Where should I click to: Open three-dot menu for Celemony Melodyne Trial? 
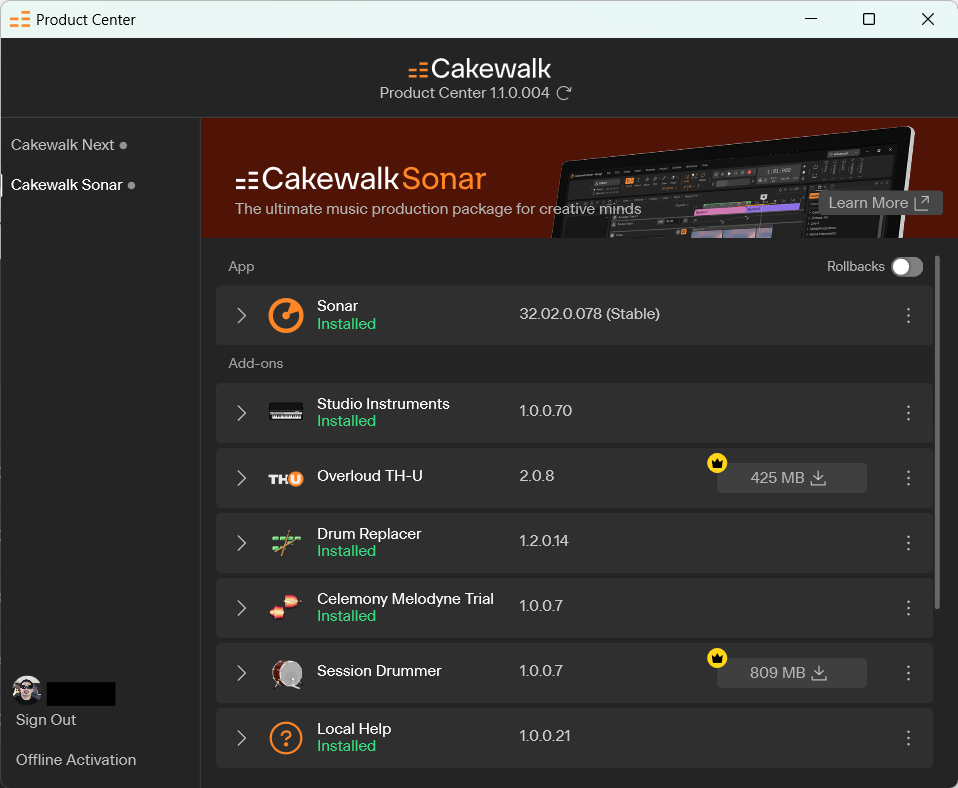[908, 608]
